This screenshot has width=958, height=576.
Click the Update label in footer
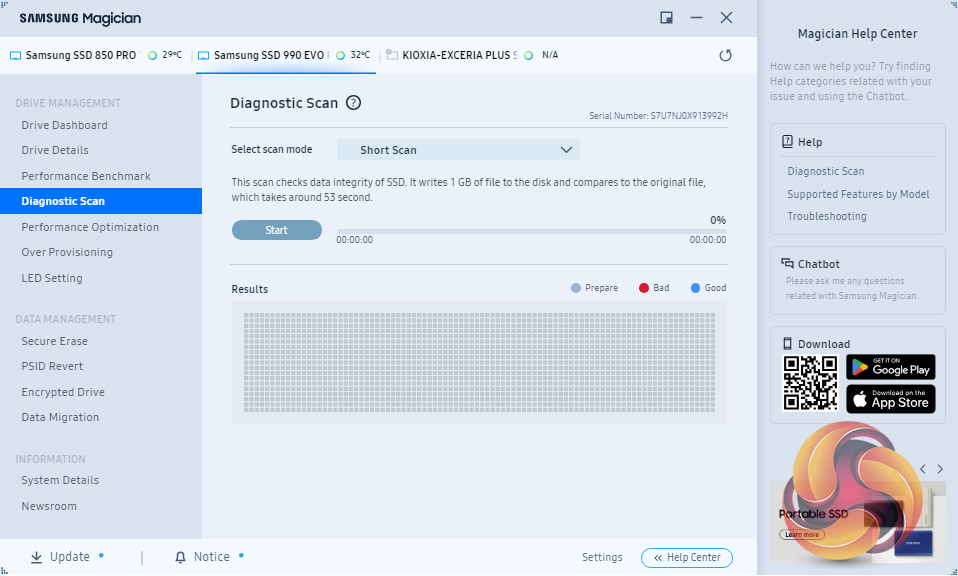click(70, 557)
